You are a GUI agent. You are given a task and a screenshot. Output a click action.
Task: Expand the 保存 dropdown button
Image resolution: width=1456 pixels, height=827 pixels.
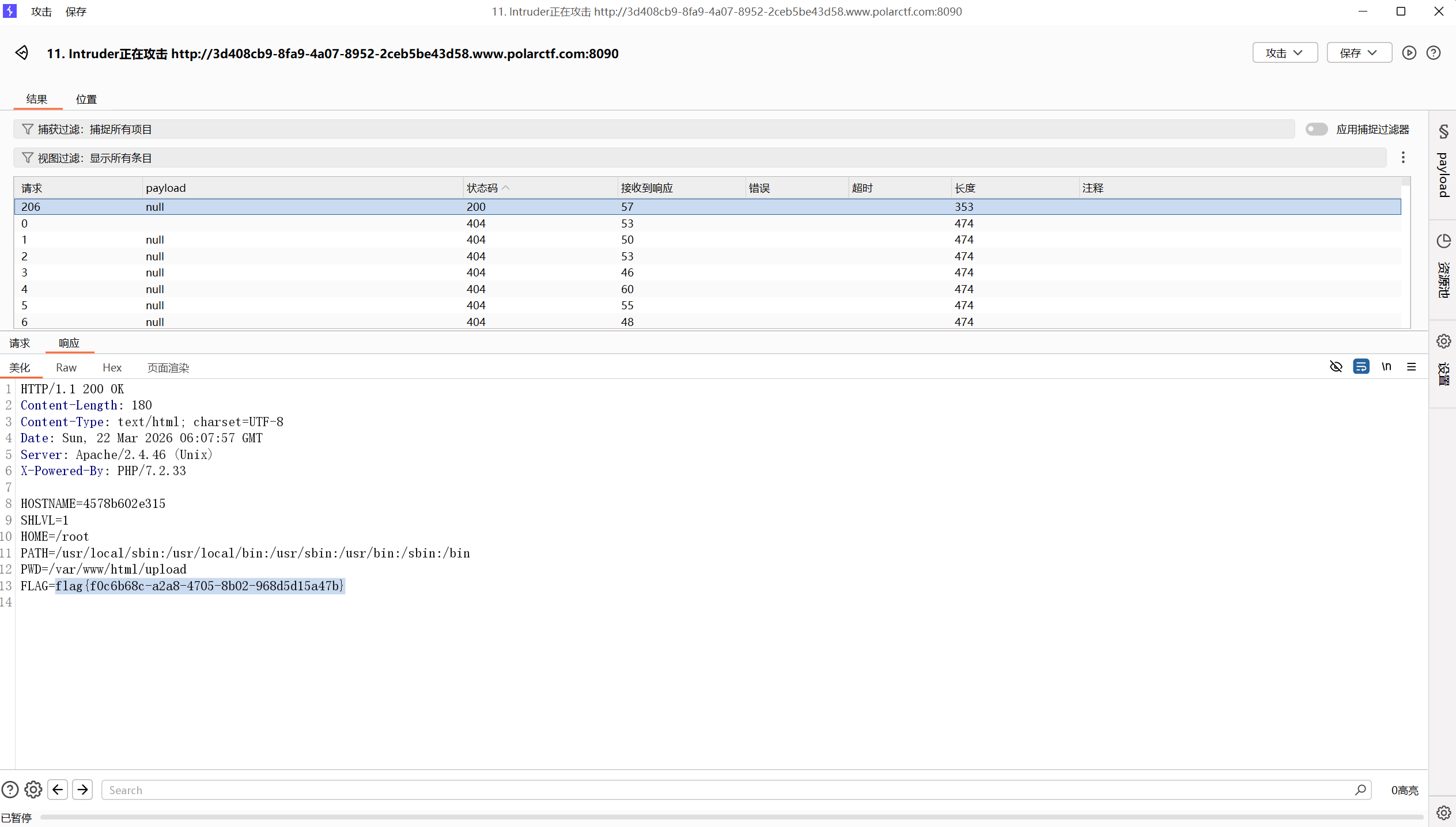point(1359,53)
